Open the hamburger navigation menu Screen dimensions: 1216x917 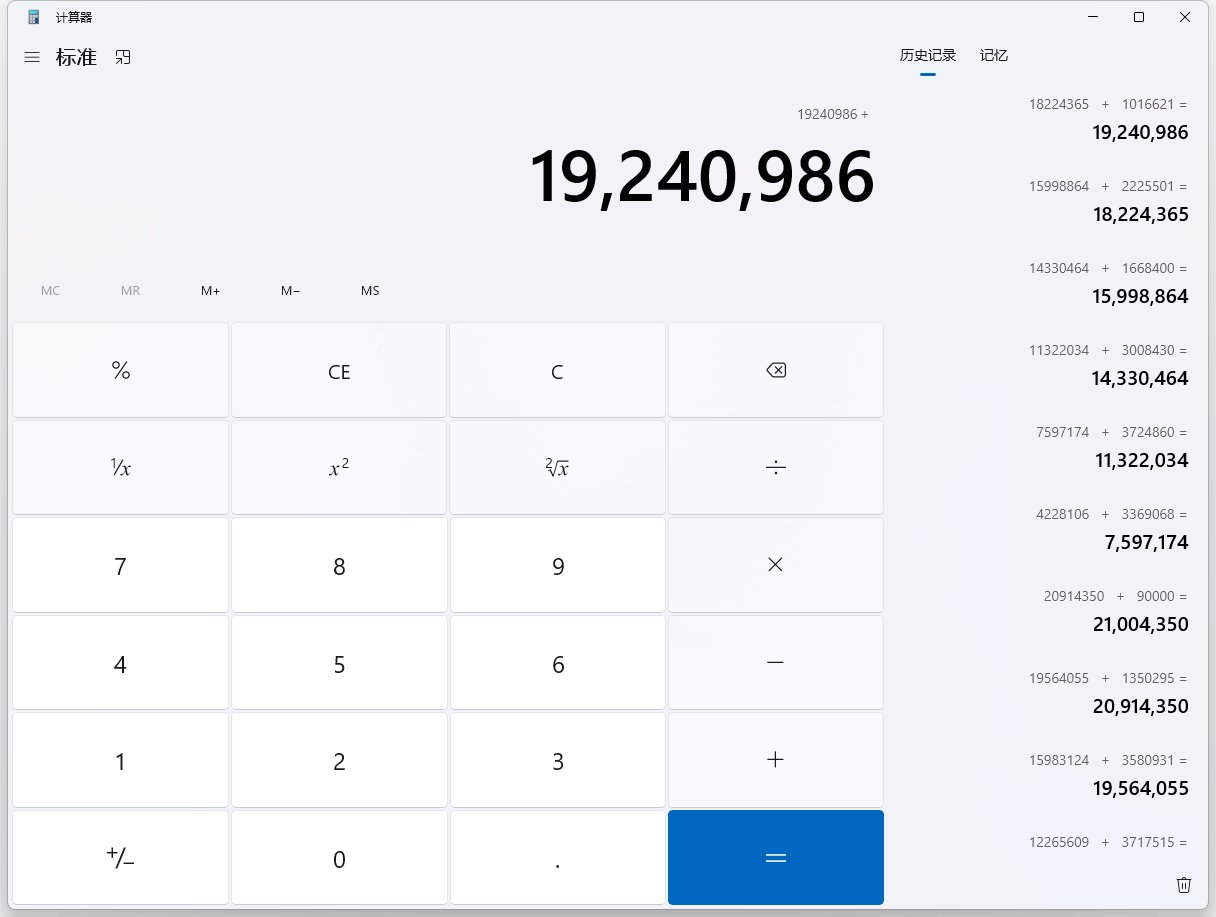point(32,58)
